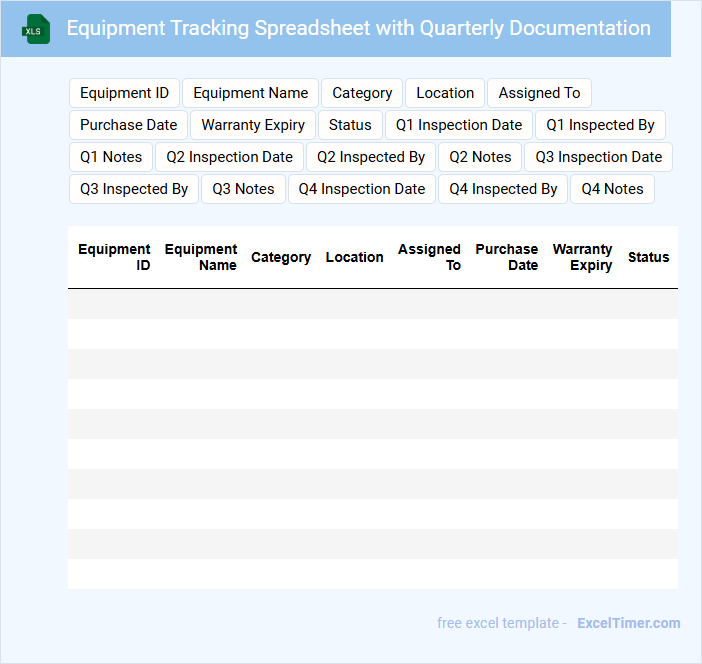Viewport: 702px width, 664px height.
Task: Click the Location tag
Action: point(445,93)
